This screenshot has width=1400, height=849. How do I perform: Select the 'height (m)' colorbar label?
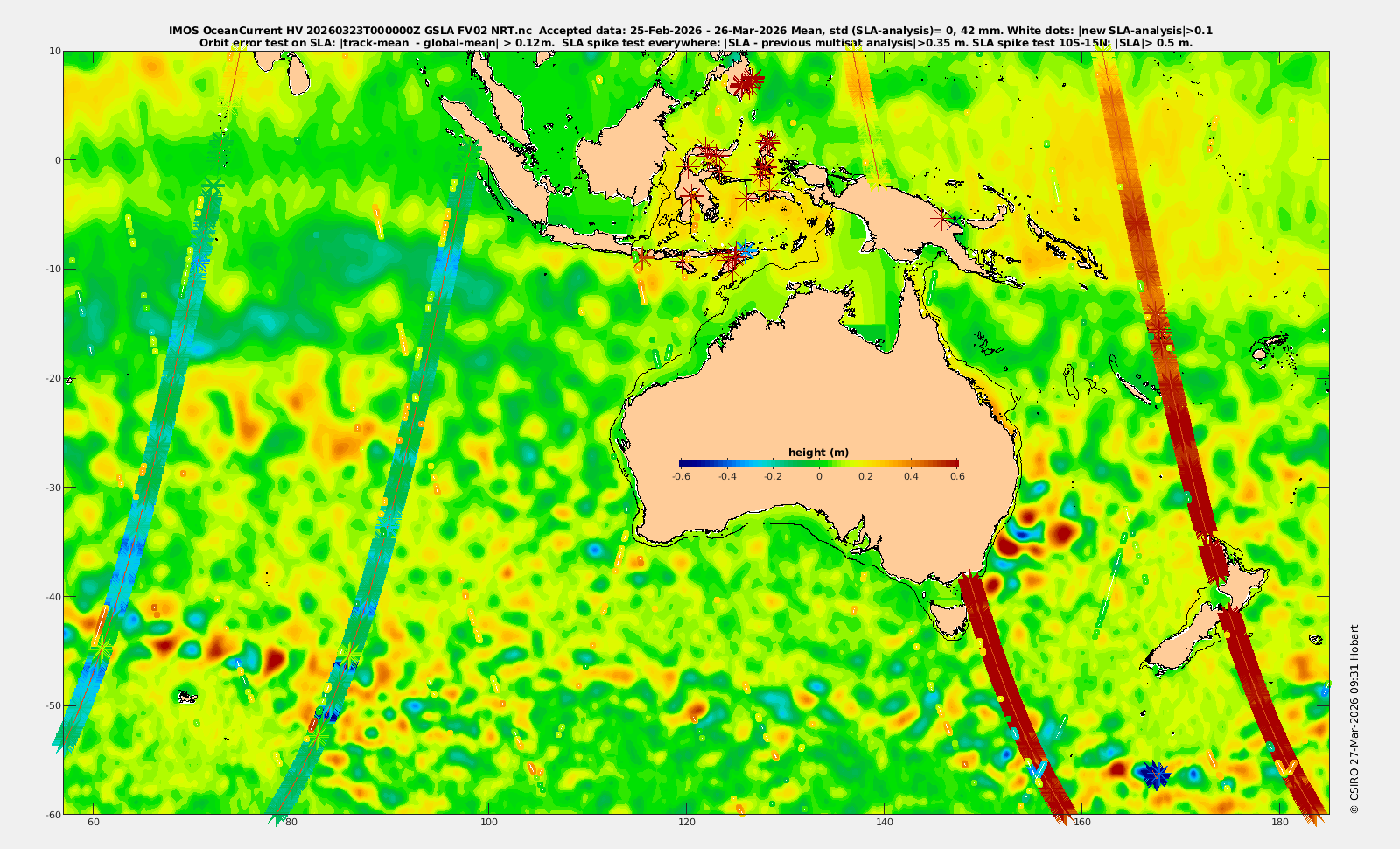point(818,453)
